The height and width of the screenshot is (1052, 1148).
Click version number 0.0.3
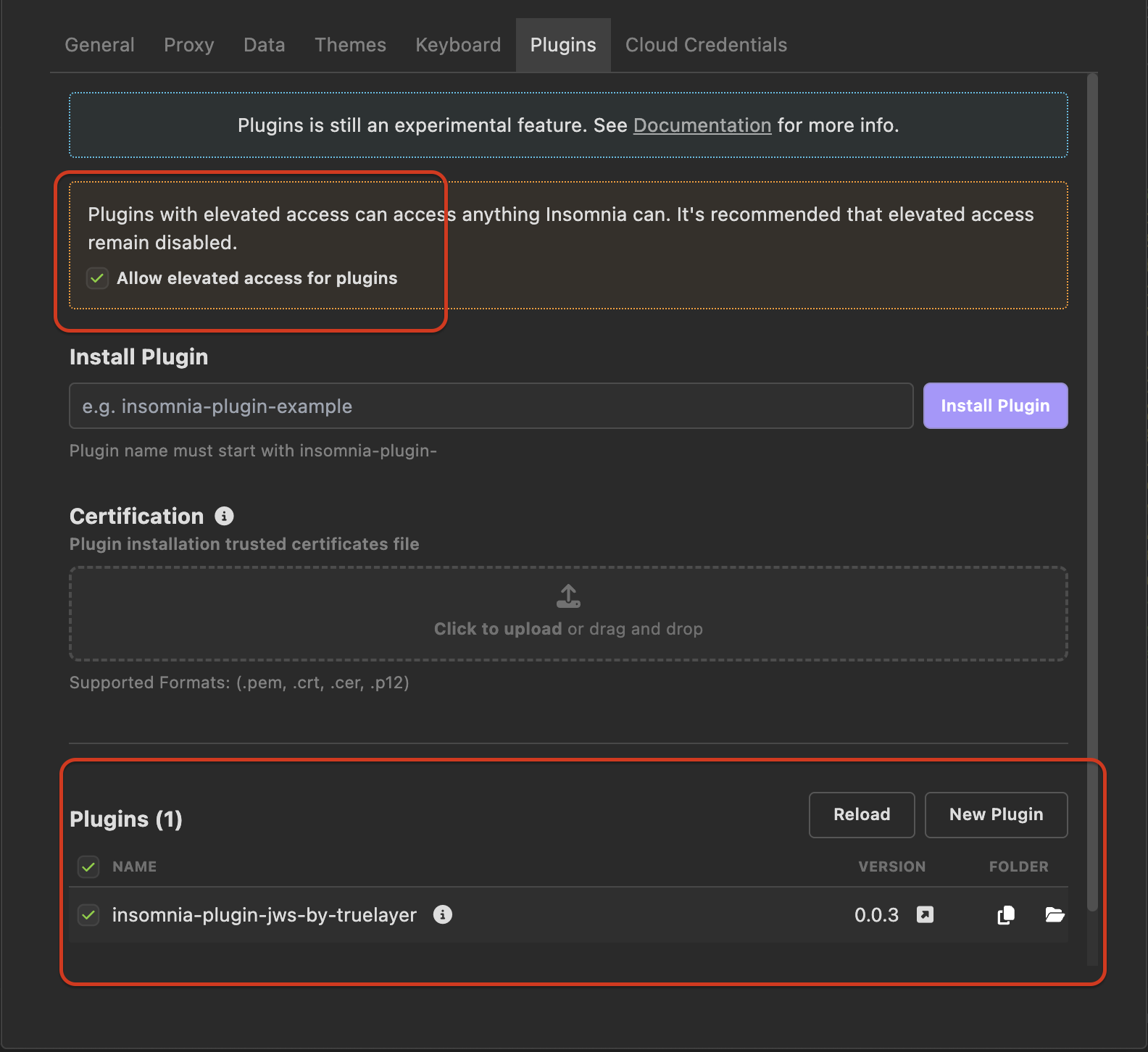pos(876,915)
